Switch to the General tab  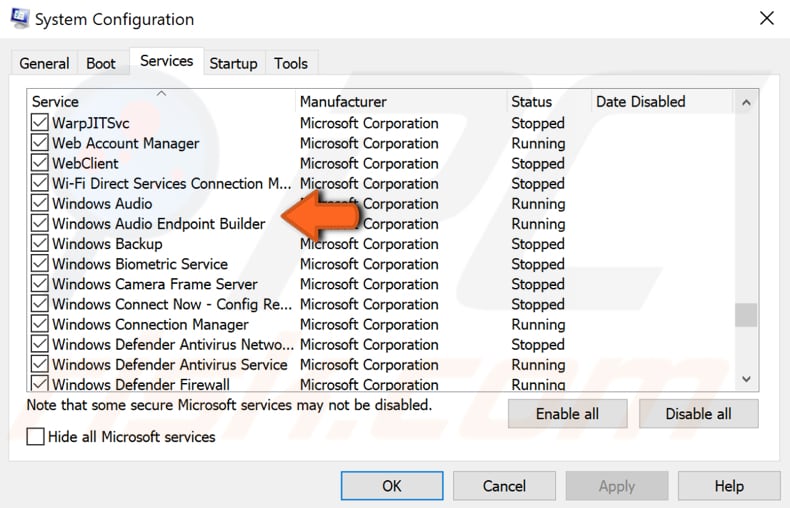(x=44, y=64)
